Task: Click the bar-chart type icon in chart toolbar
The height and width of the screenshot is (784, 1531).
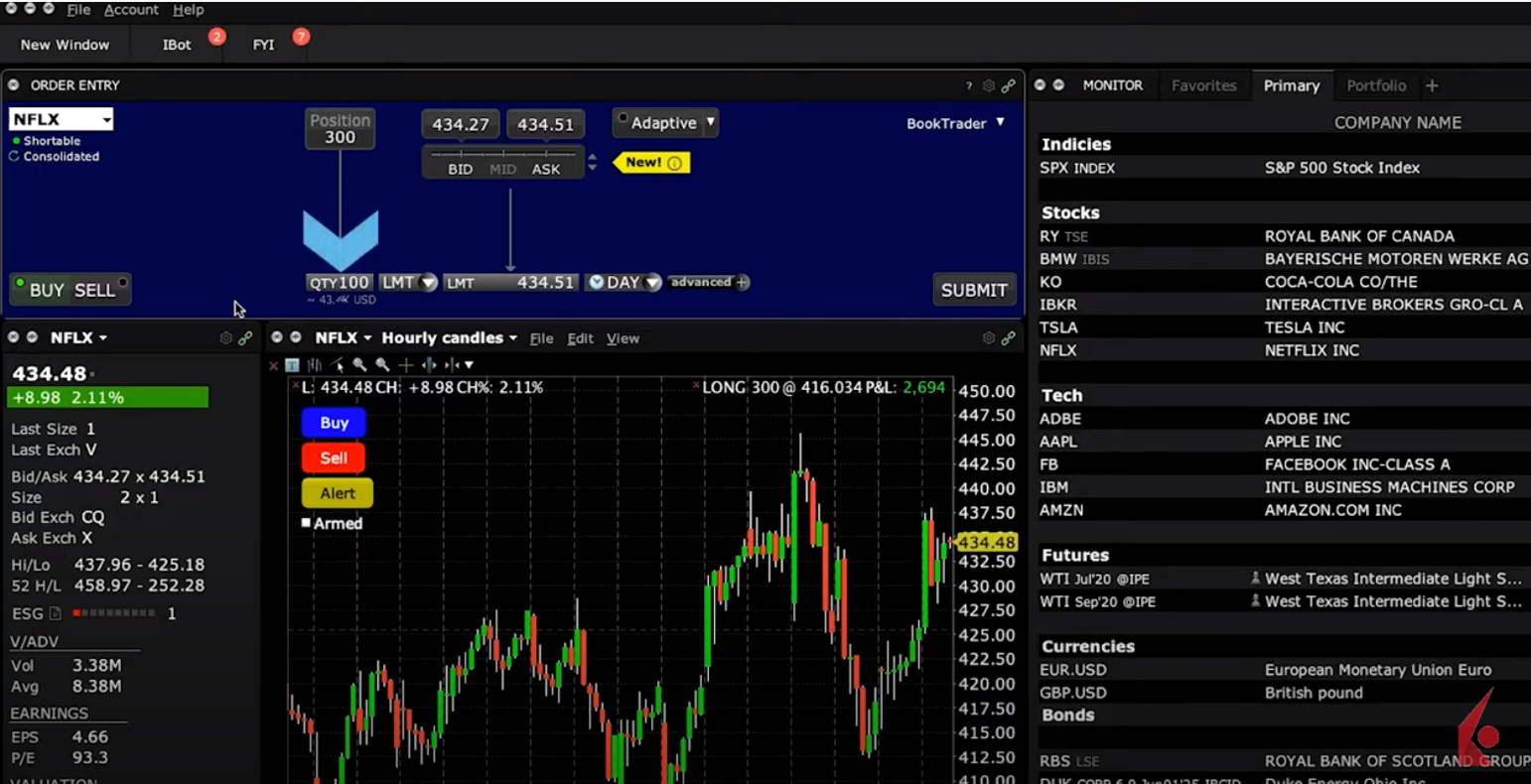Action: (315, 365)
